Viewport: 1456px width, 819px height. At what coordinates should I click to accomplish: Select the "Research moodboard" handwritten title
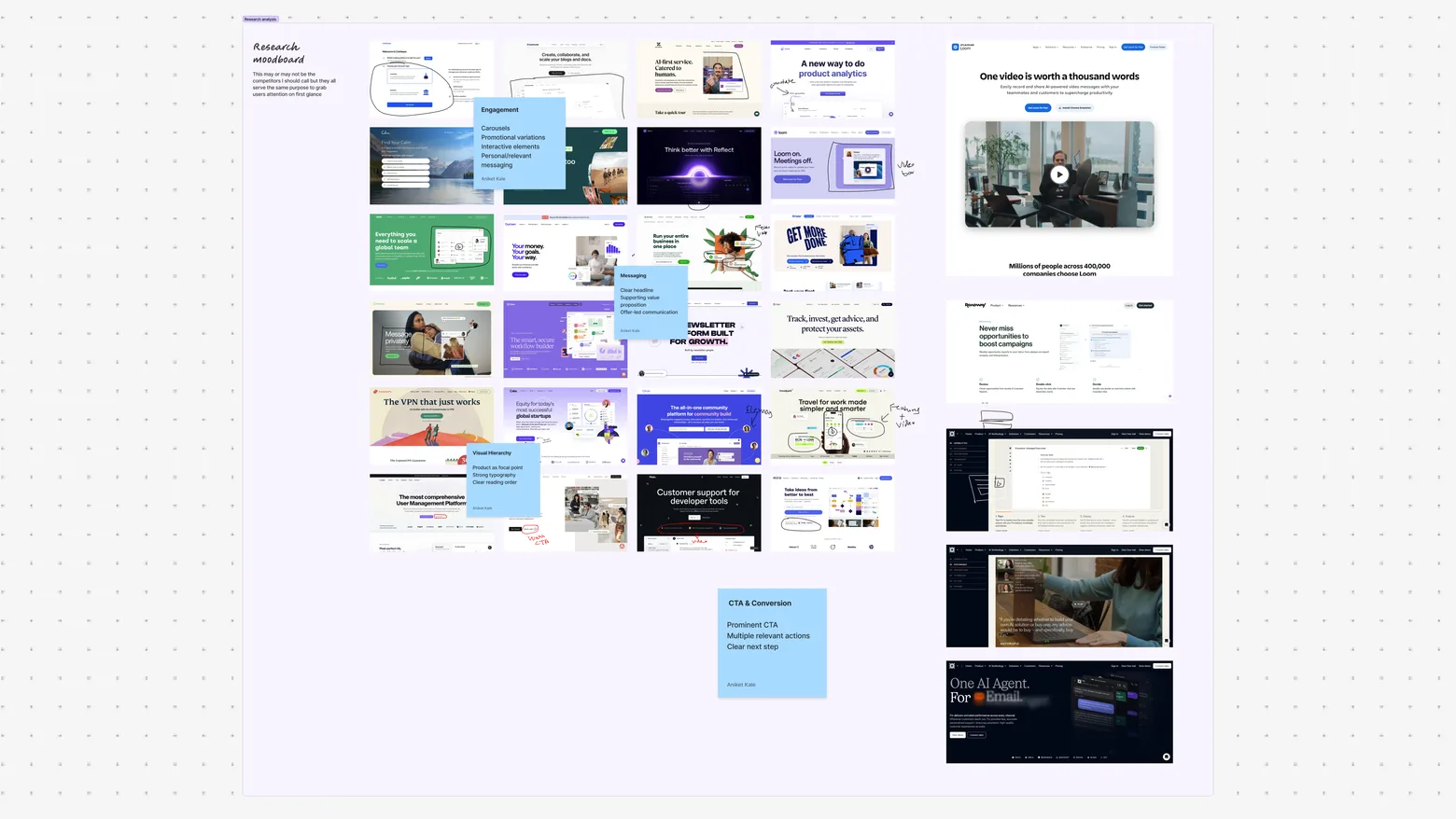278,53
